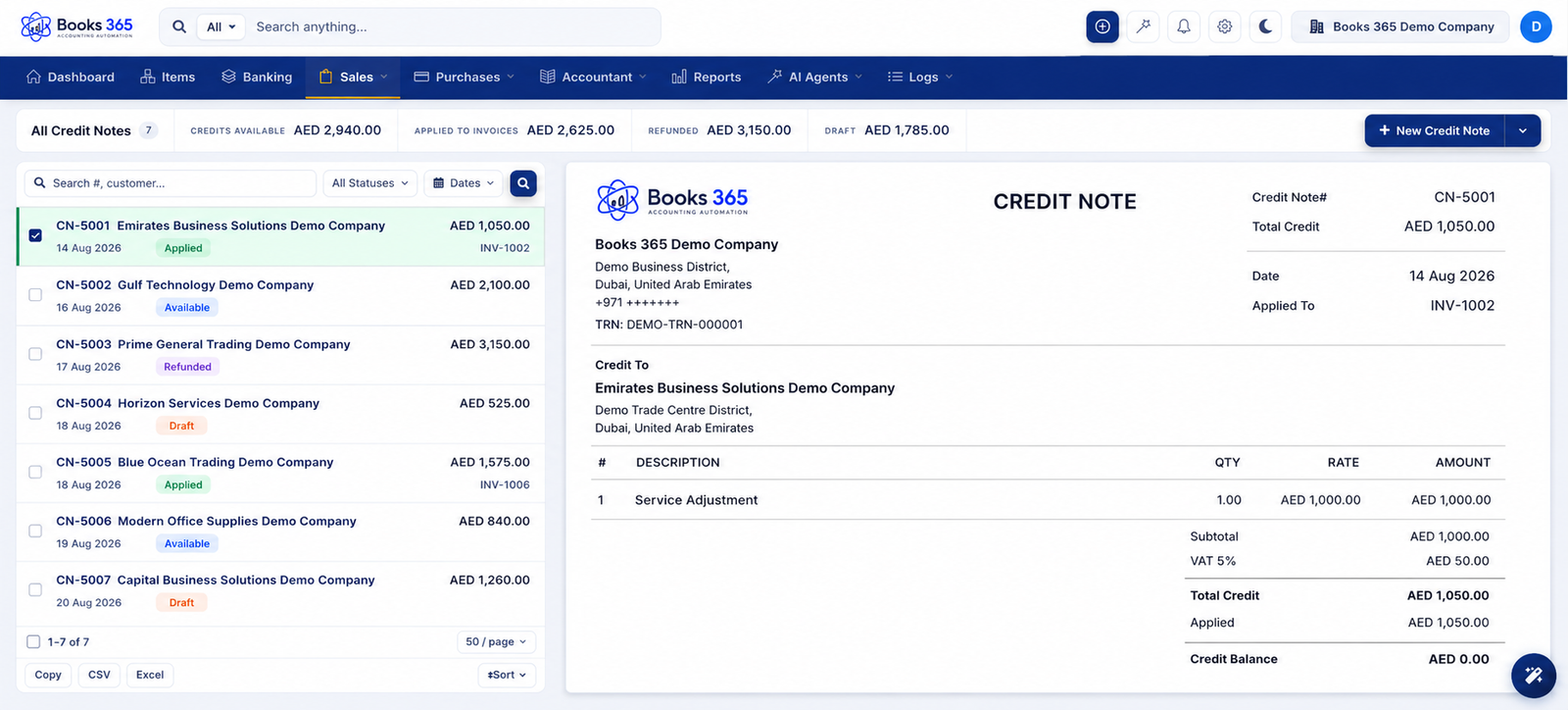Expand the Purchases menu chevron
This screenshot has width=1568, height=710.
(513, 76)
